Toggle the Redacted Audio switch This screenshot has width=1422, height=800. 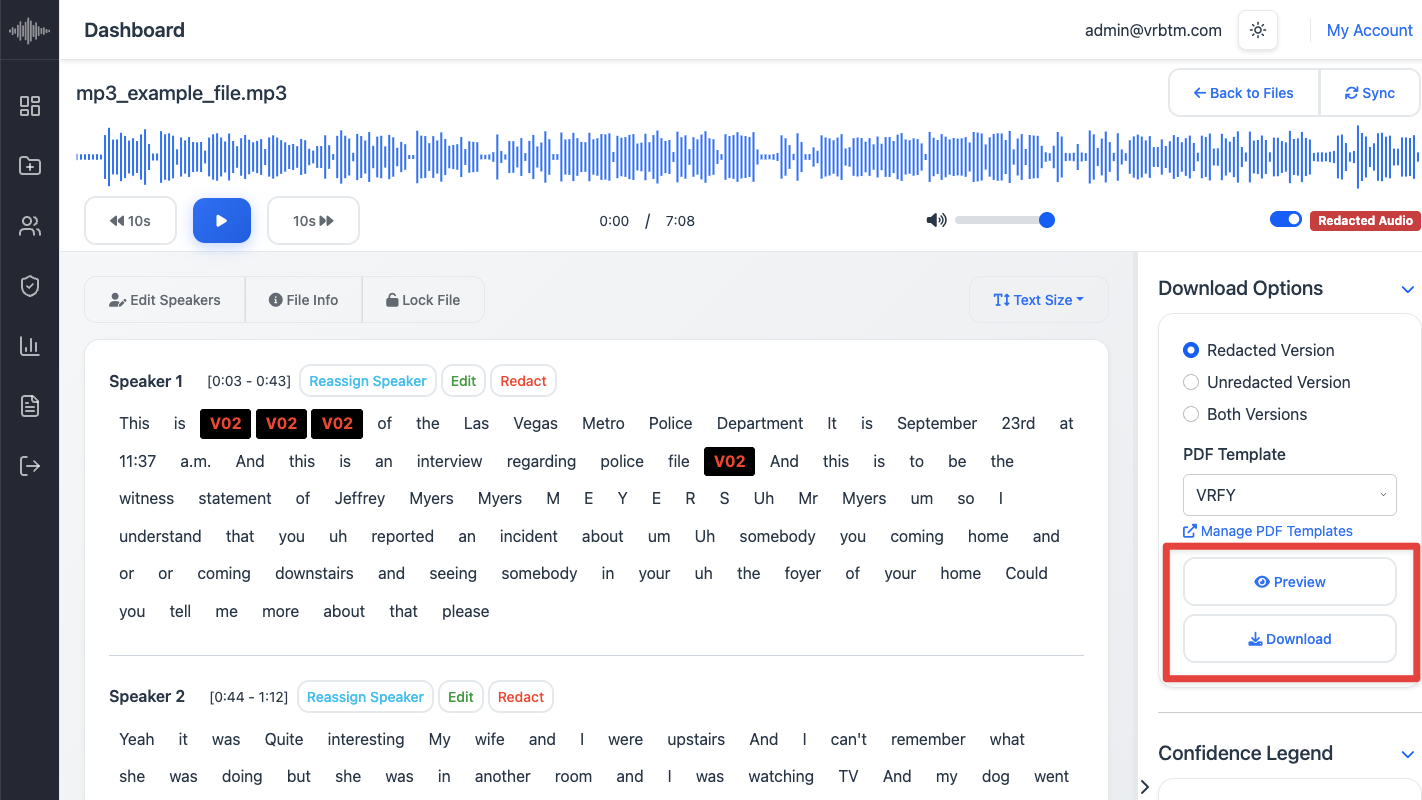pyautogui.click(x=1286, y=220)
